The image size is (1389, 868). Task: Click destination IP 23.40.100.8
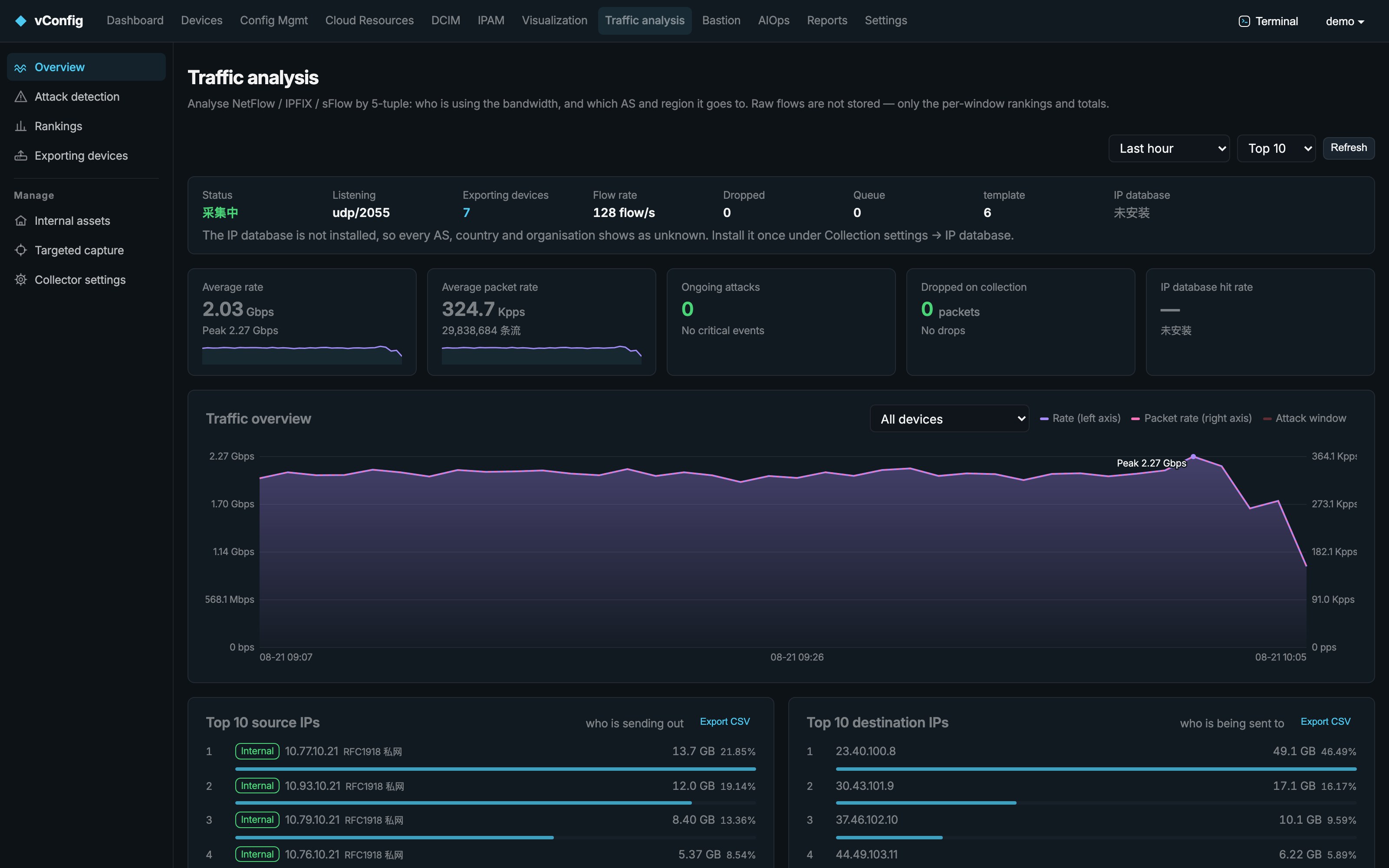click(x=866, y=751)
